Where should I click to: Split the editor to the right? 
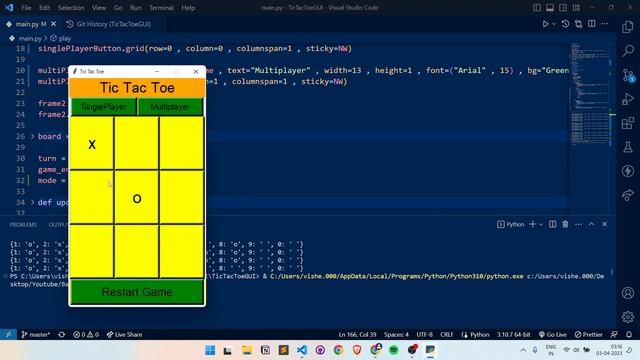click(x=591, y=24)
